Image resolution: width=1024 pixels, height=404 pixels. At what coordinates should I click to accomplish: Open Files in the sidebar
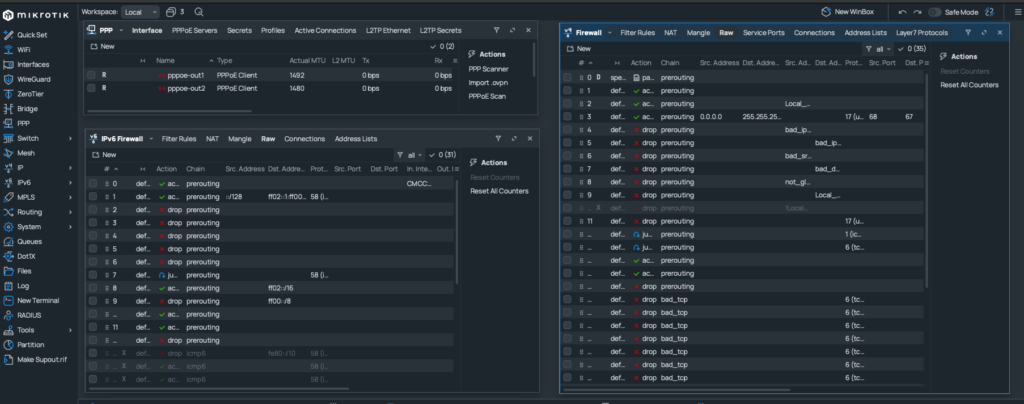[25, 271]
